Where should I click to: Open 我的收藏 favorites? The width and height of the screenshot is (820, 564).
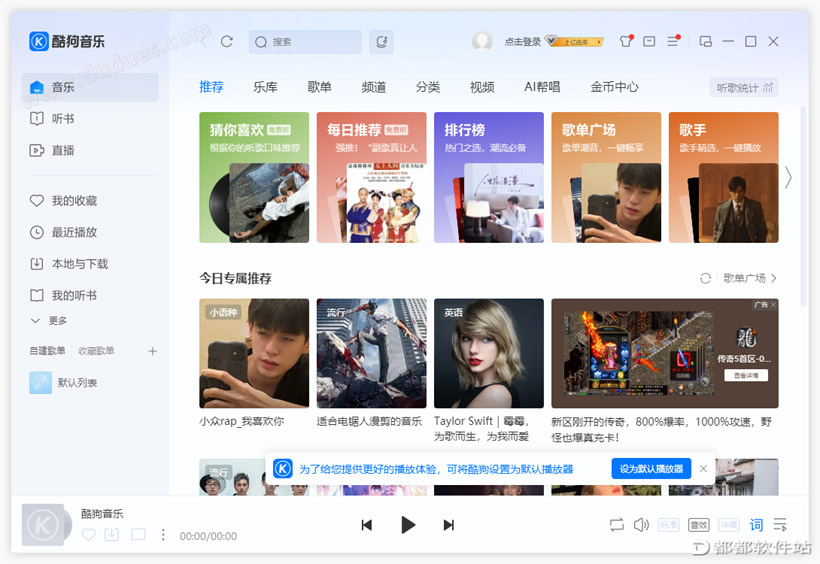coord(90,200)
